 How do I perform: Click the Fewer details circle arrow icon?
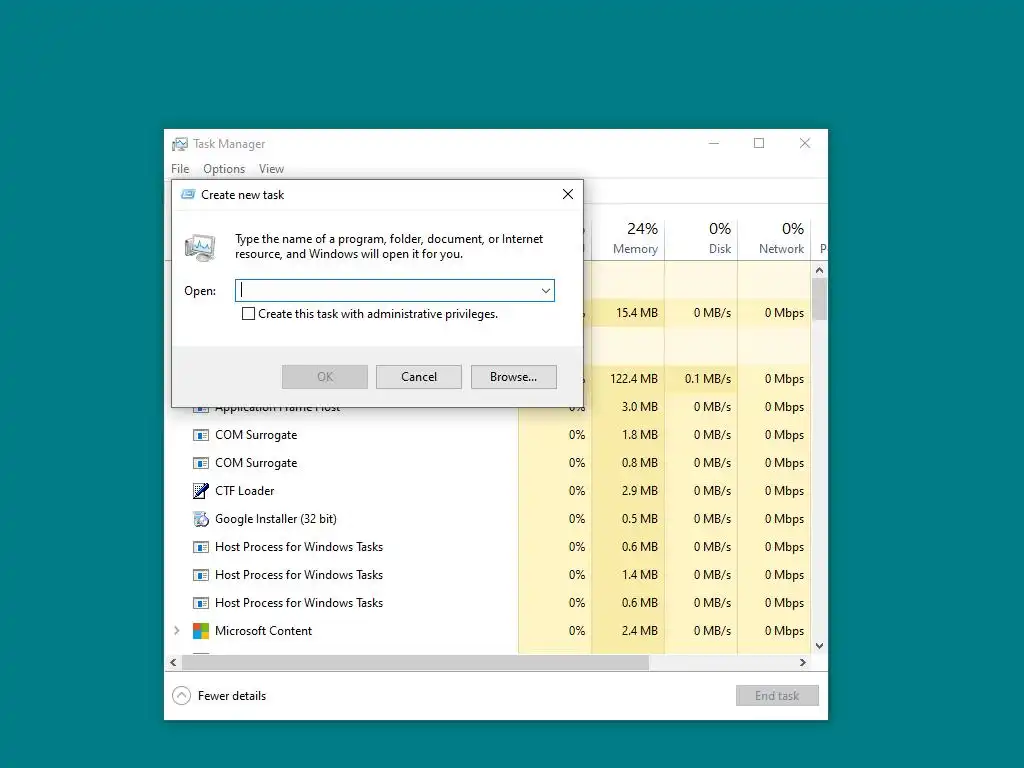(182, 696)
